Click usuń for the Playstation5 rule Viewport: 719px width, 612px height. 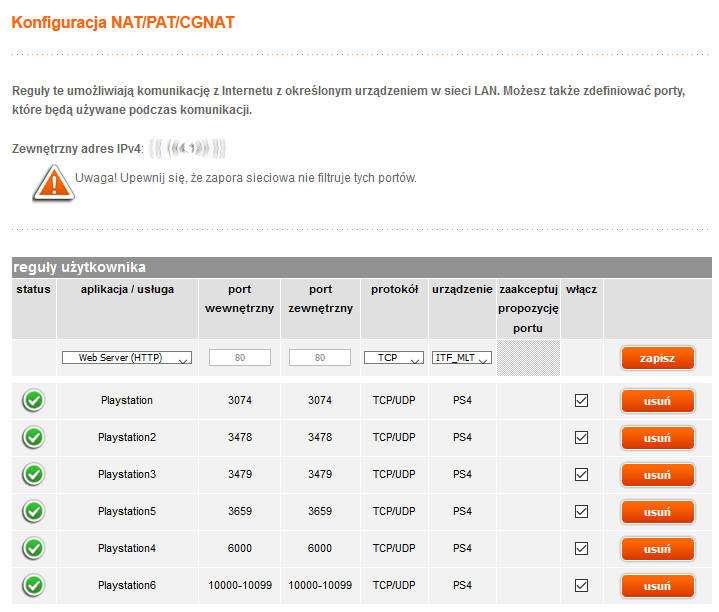coord(658,512)
